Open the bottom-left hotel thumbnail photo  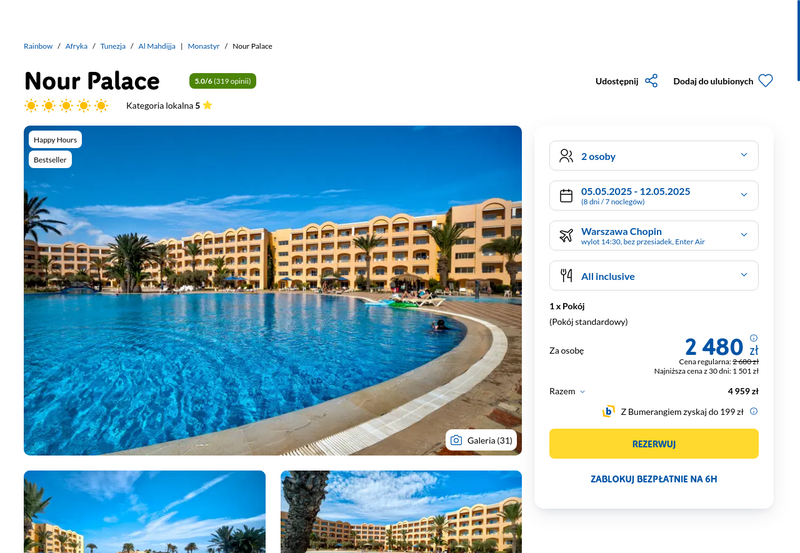(x=144, y=512)
